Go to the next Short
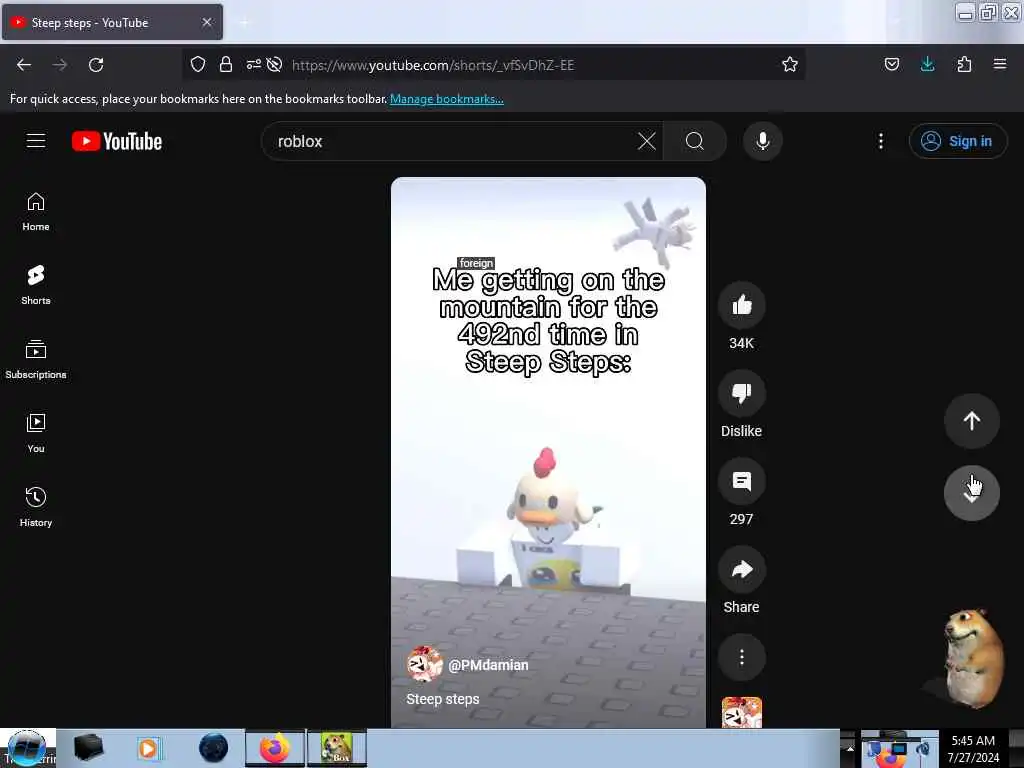 click(x=972, y=494)
